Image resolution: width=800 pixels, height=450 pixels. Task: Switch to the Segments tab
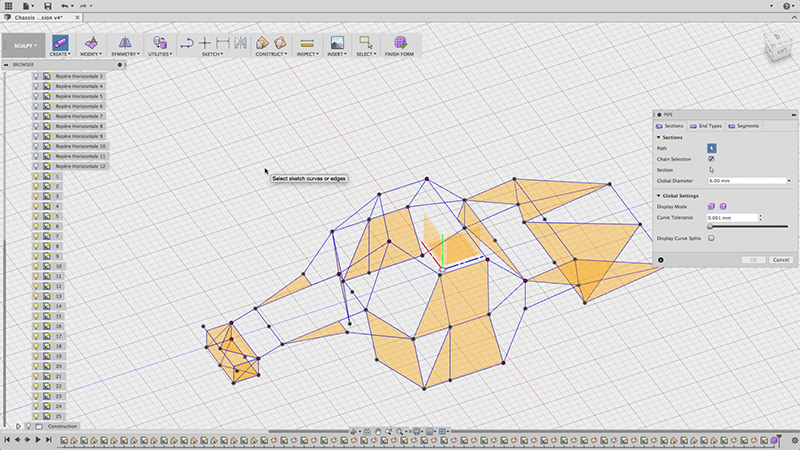click(x=745, y=126)
